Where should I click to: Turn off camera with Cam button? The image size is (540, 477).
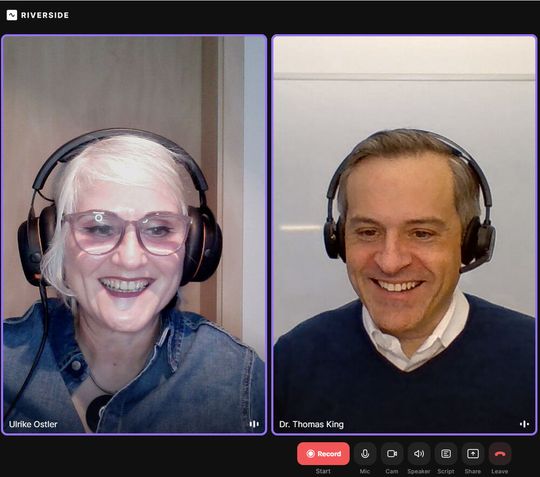click(392, 454)
